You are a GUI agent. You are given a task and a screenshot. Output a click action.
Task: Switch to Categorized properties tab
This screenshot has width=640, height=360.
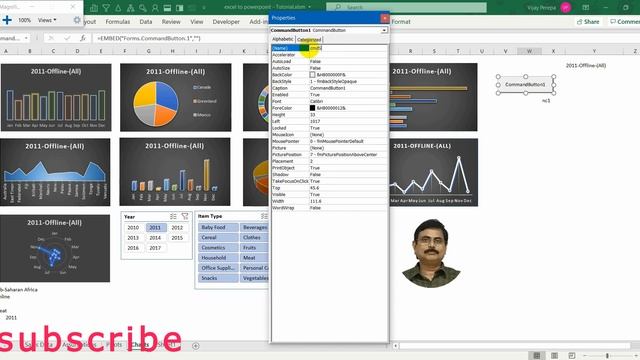[309, 39]
